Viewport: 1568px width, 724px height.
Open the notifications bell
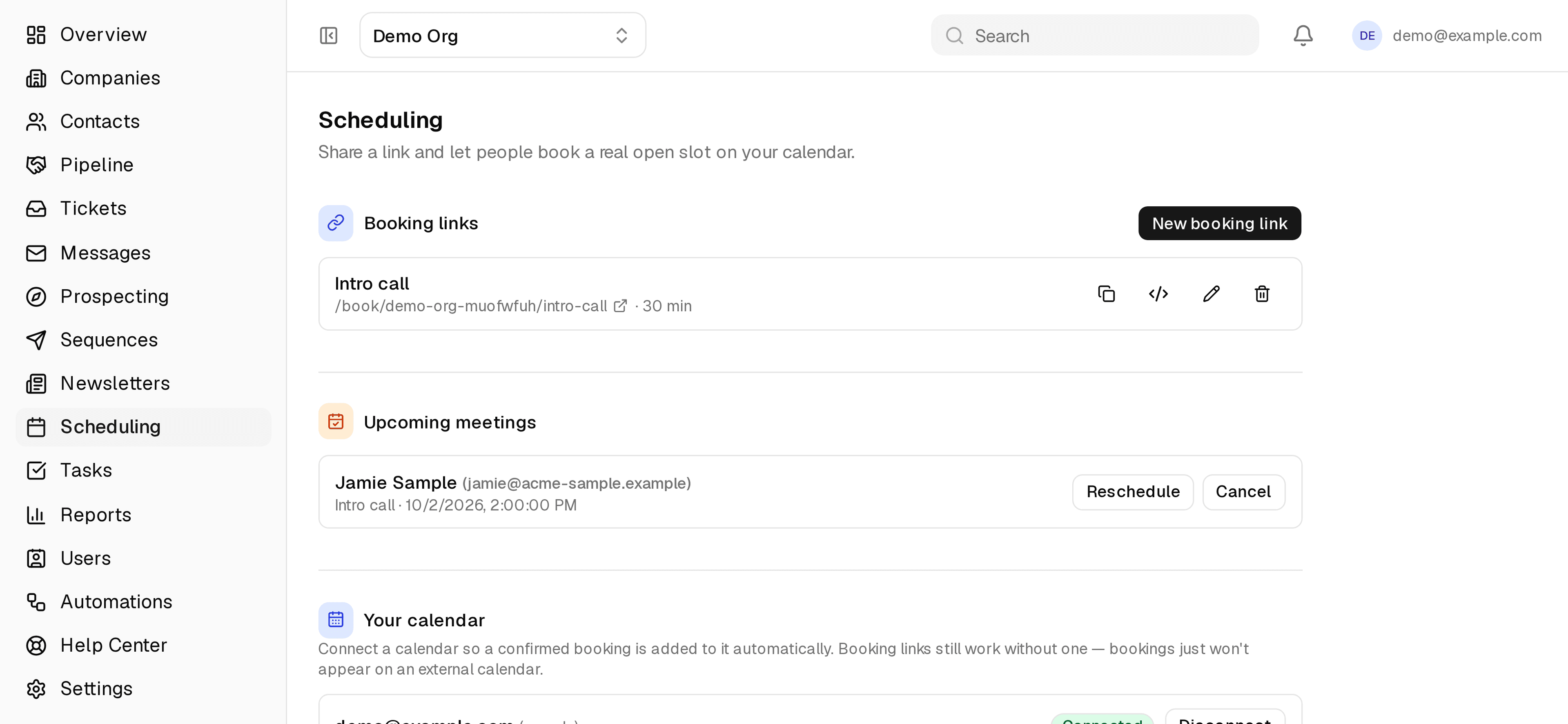point(1303,35)
